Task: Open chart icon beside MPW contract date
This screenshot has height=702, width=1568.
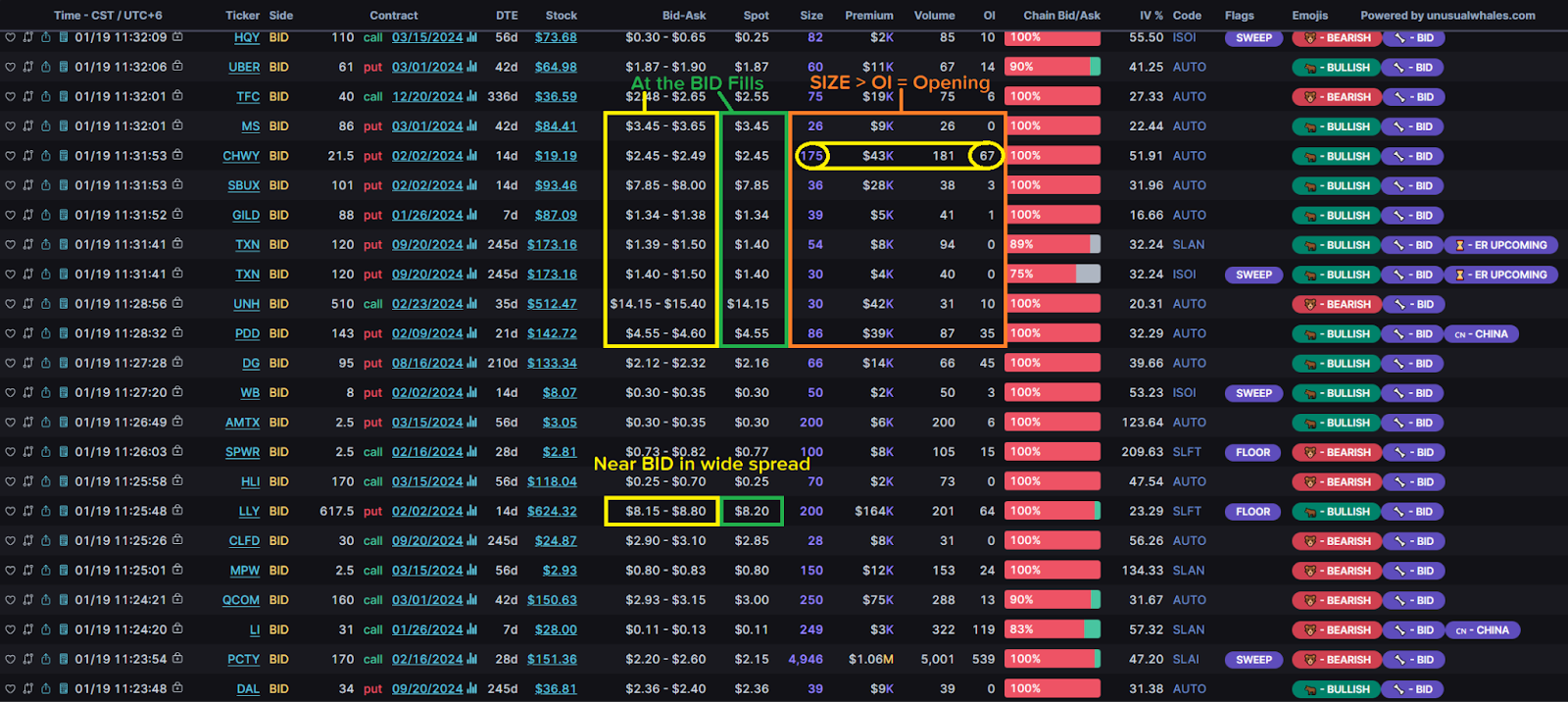Action: pos(472,570)
